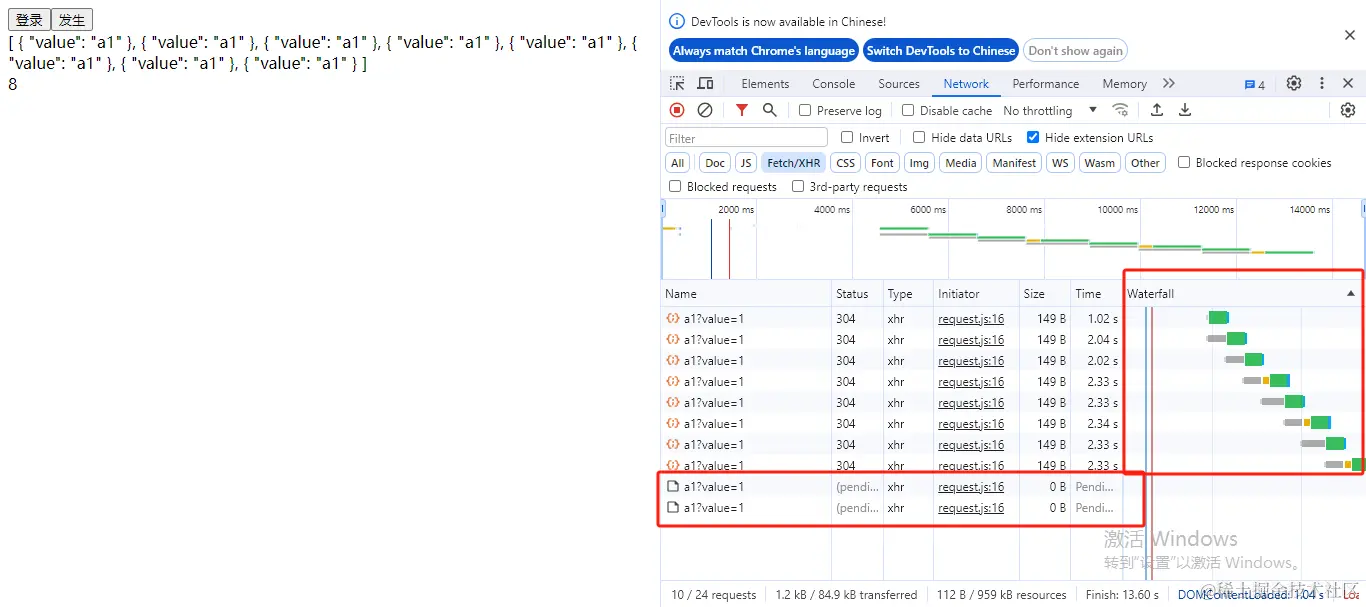Click the export HAR download icon
Screen dimensions: 1366x607
tap(1185, 110)
